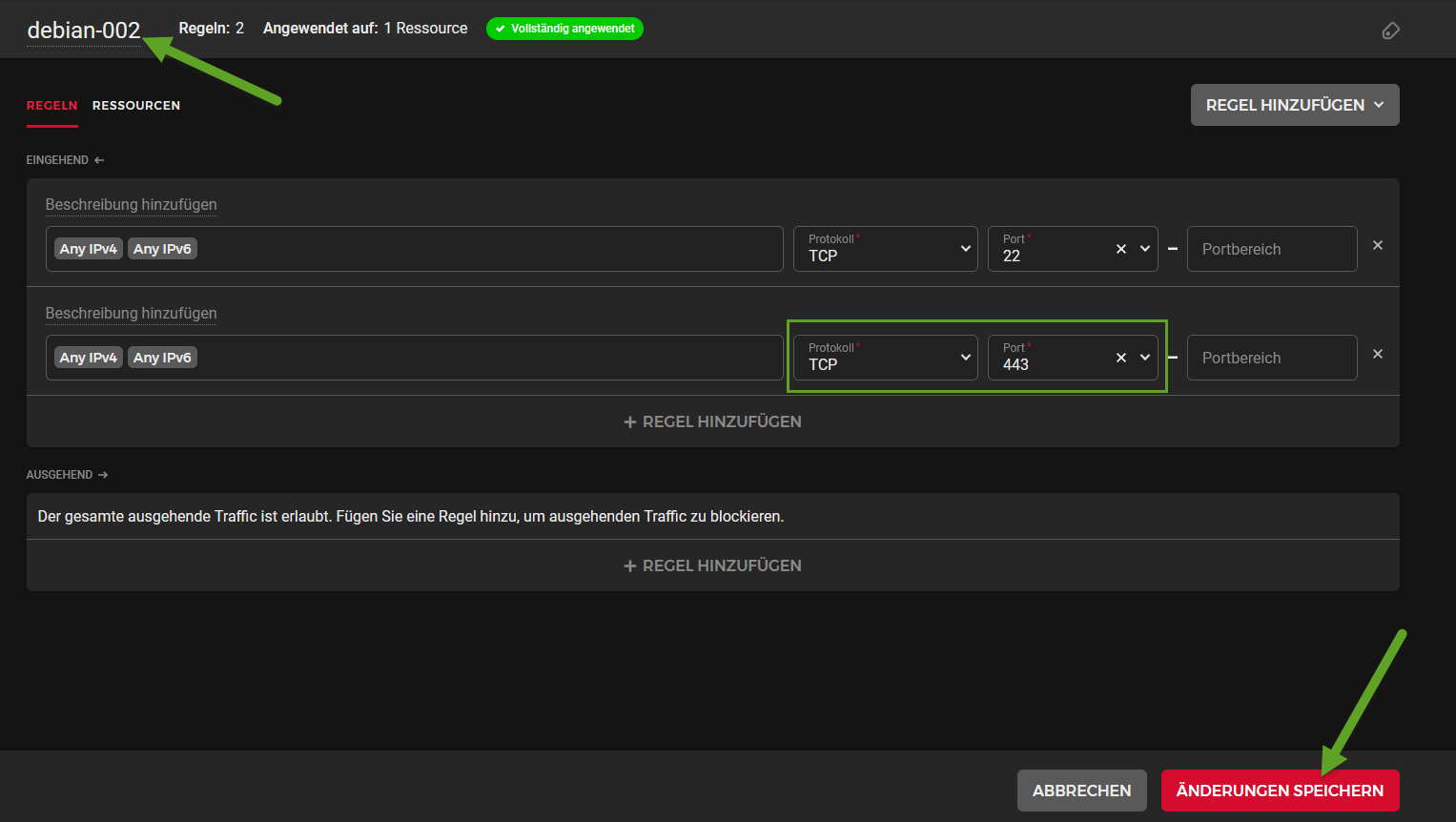
Task: Switch to the Ressourcen tab
Action: [x=136, y=106]
